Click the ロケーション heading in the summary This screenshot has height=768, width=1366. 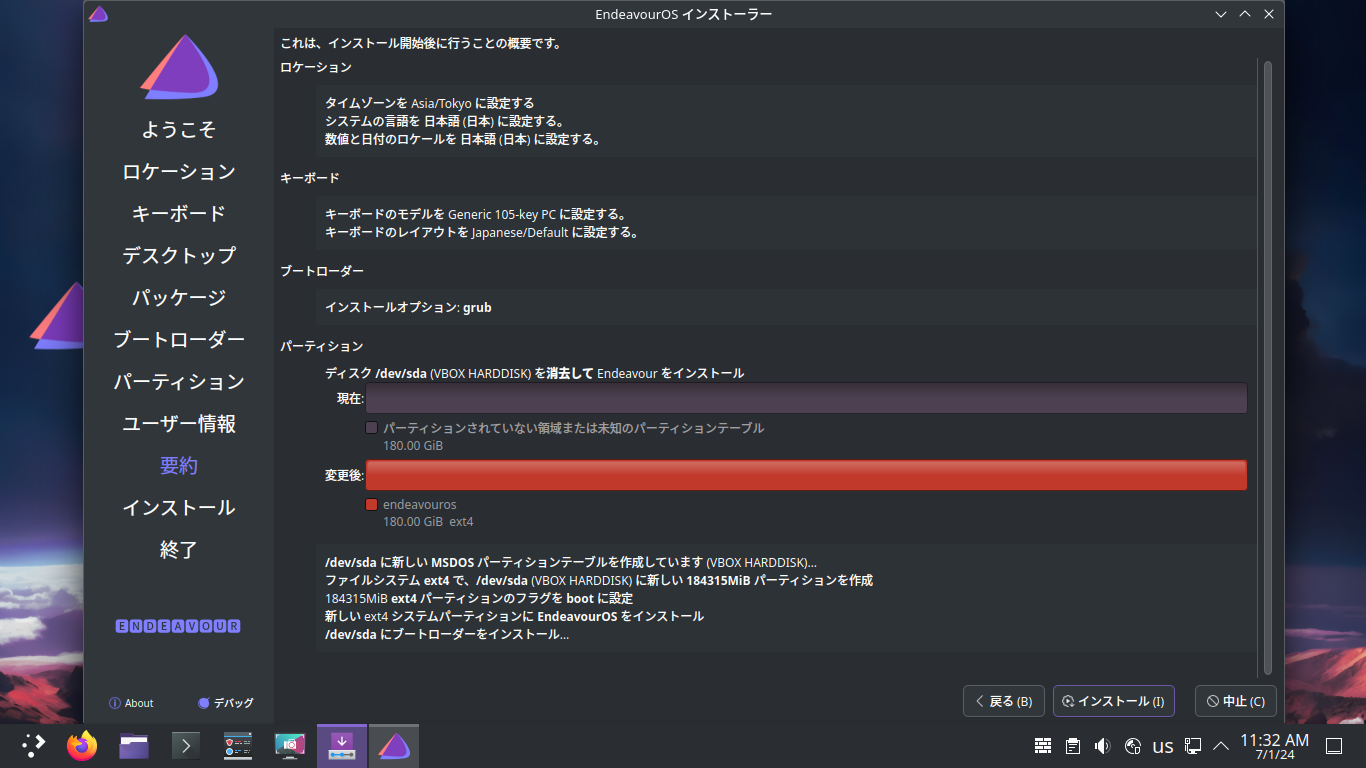316,67
